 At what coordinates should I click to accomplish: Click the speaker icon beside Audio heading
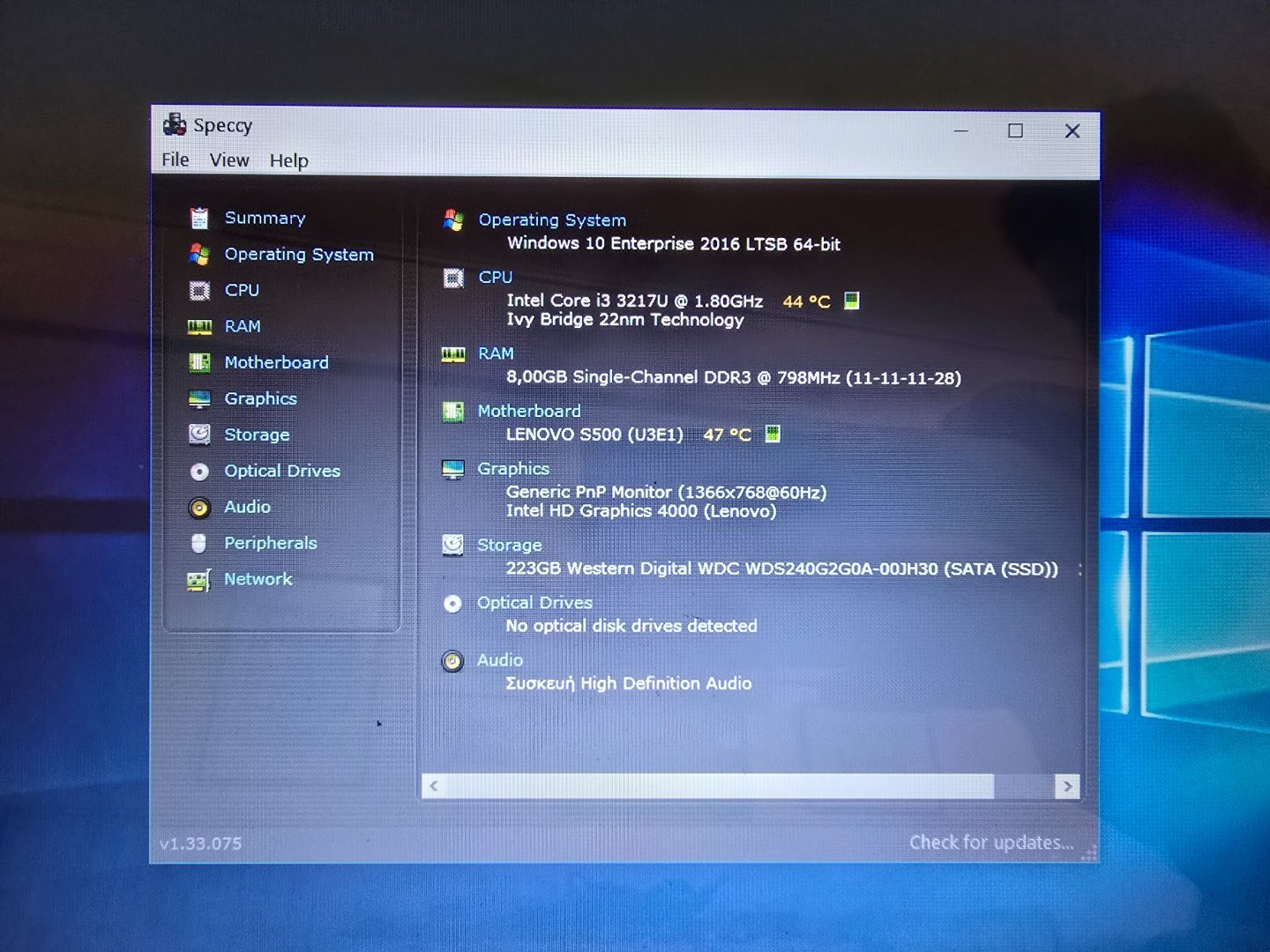click(x=452, y=661)
